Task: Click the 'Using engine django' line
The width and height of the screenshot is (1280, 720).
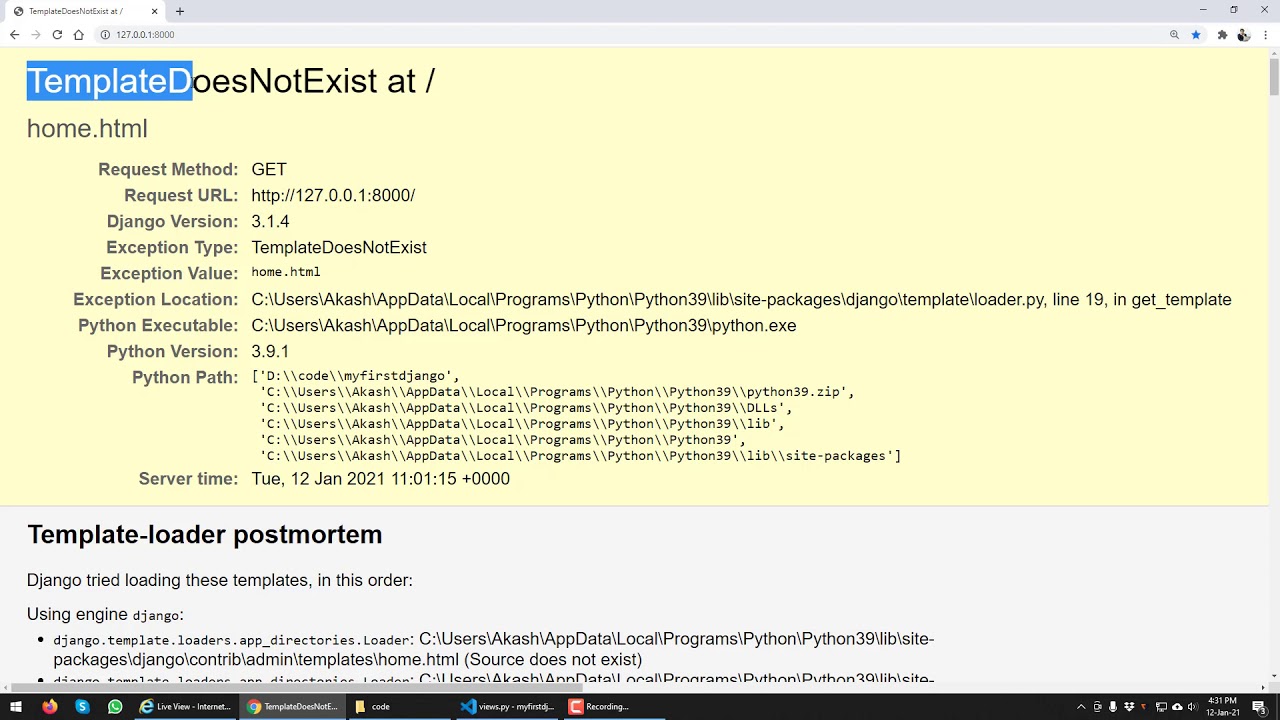Action: [105, 615]
